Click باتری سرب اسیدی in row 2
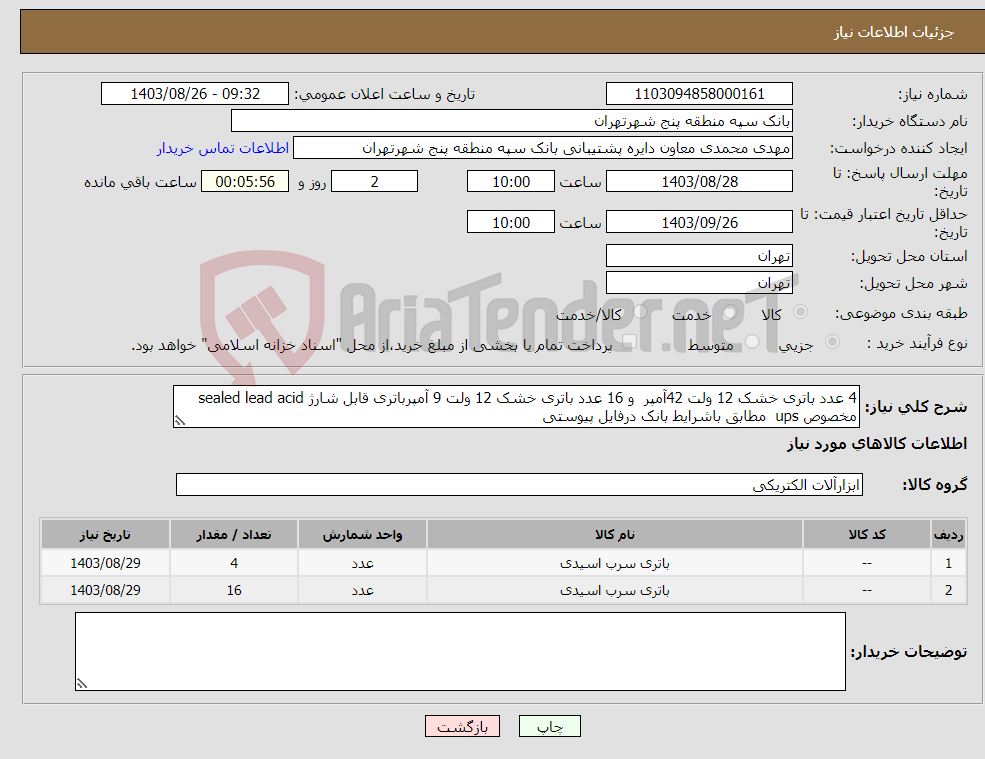 tap(615, 590)
